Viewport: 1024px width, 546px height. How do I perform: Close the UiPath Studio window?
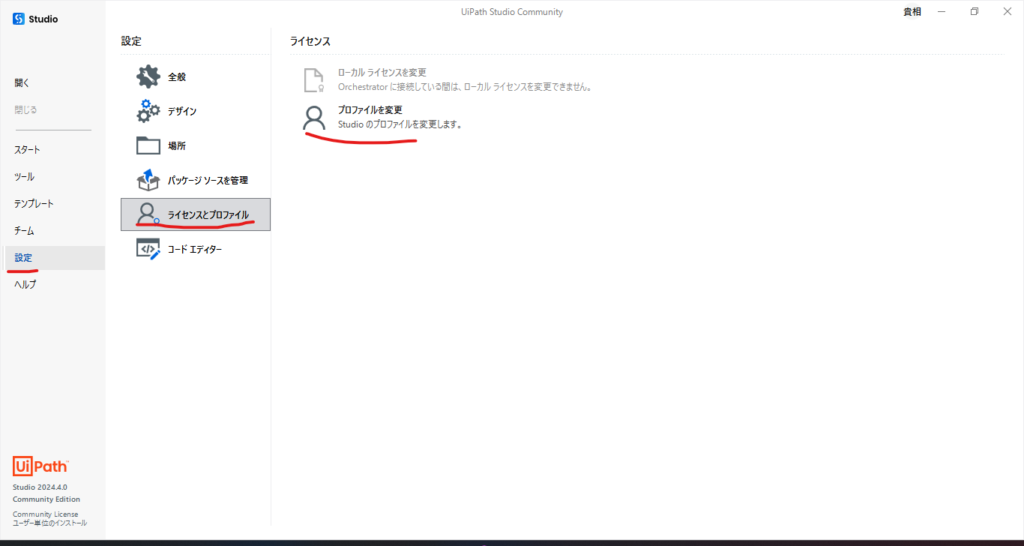[x=1006, y=12]
